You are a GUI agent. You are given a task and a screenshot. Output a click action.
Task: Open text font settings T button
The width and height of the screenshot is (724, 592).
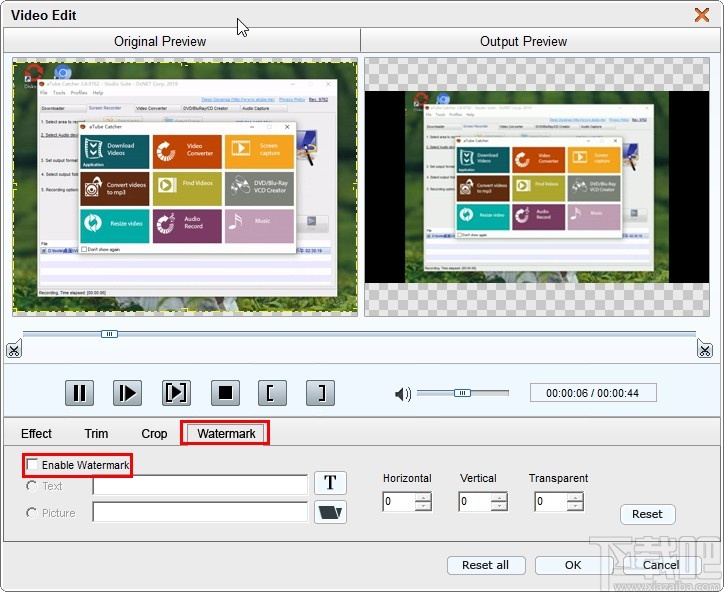[330, 483]
